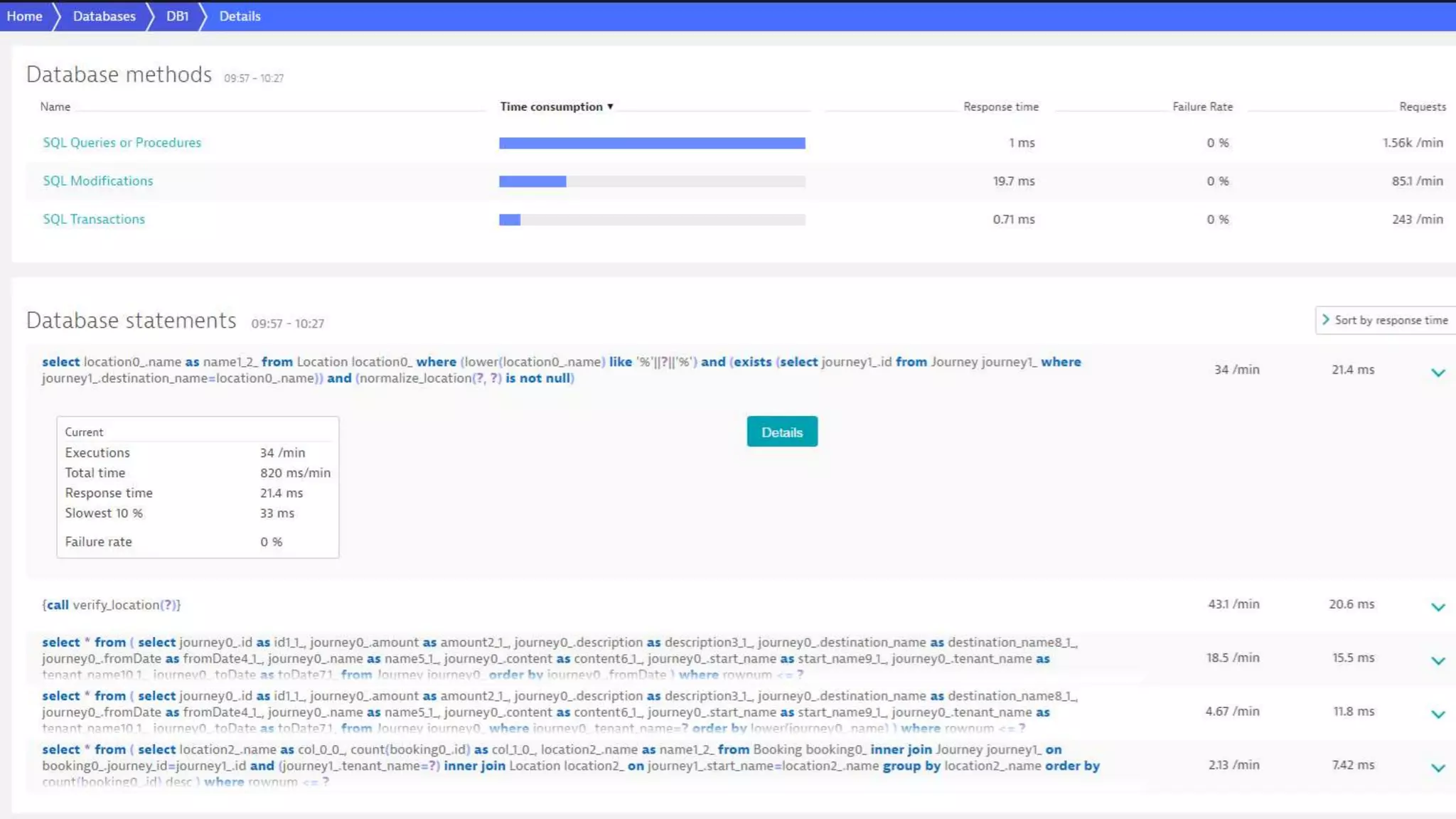Collapse the expanded location0 statement chevron
Viewport: 1456px width, 819px height.
coord(1438,373)
